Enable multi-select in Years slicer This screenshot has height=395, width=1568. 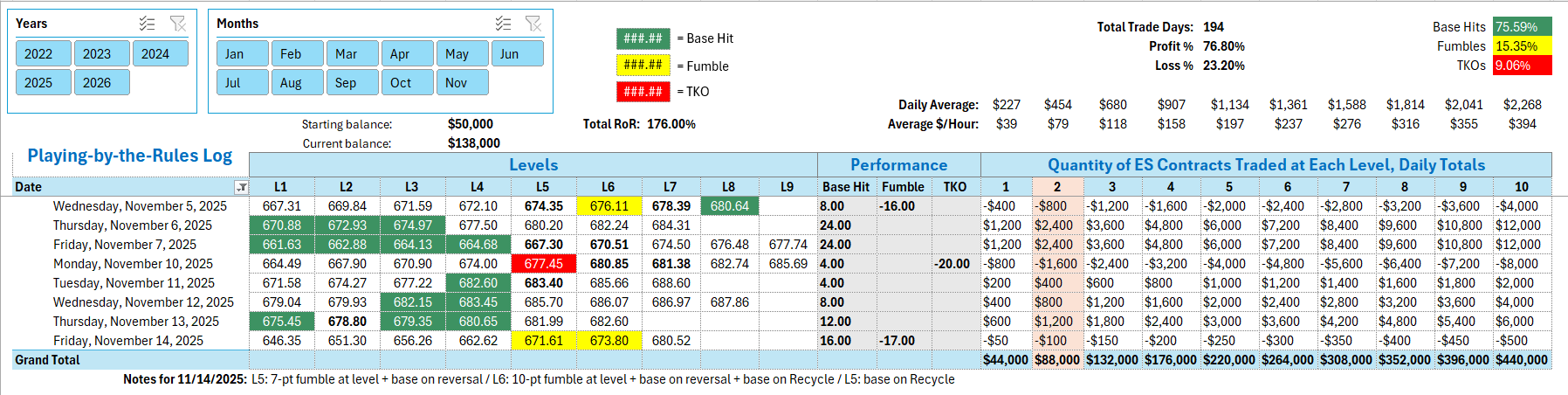[x=148, y=24]
